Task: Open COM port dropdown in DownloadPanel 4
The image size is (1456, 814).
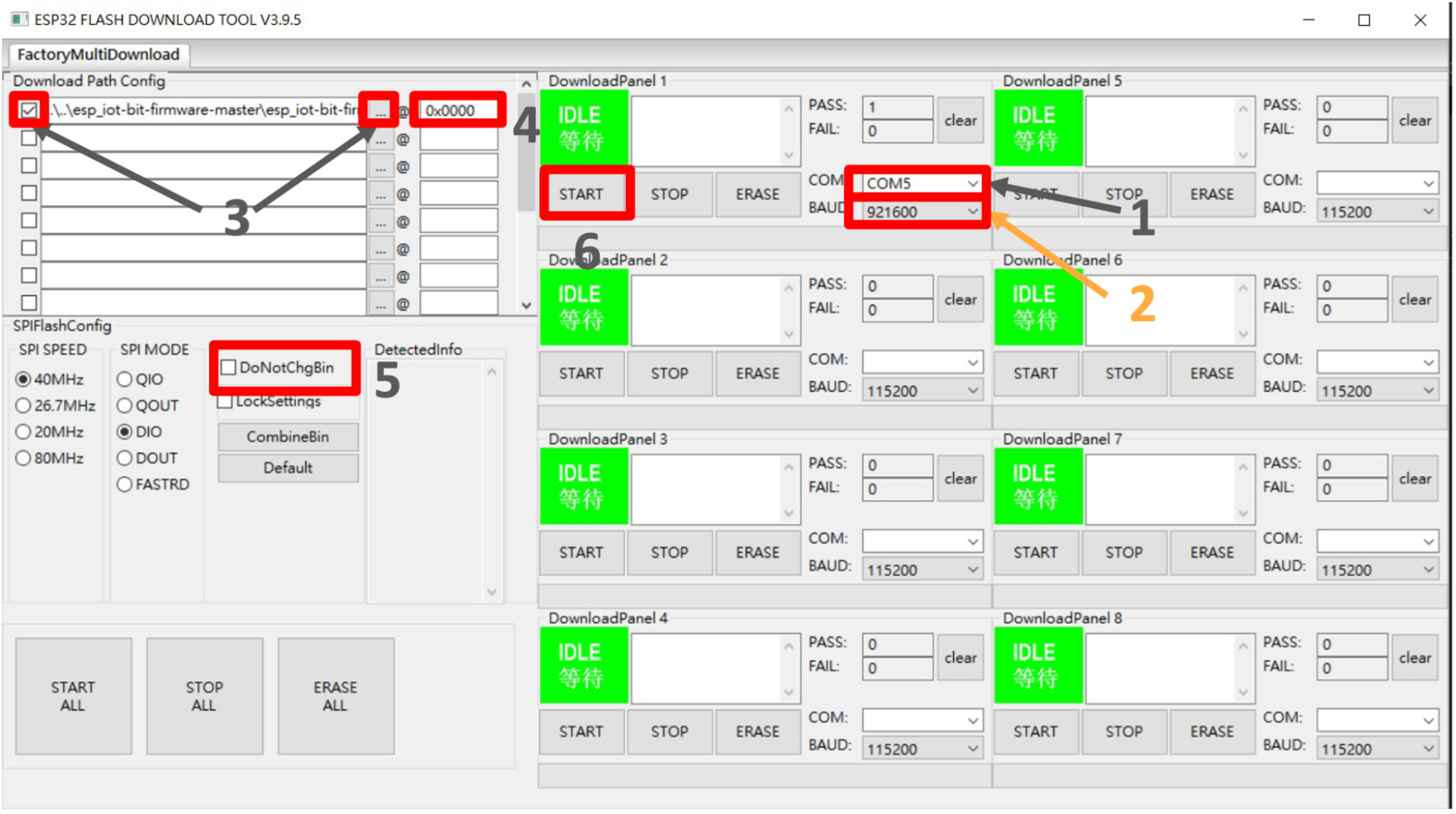Action: [x=921, y=721]
